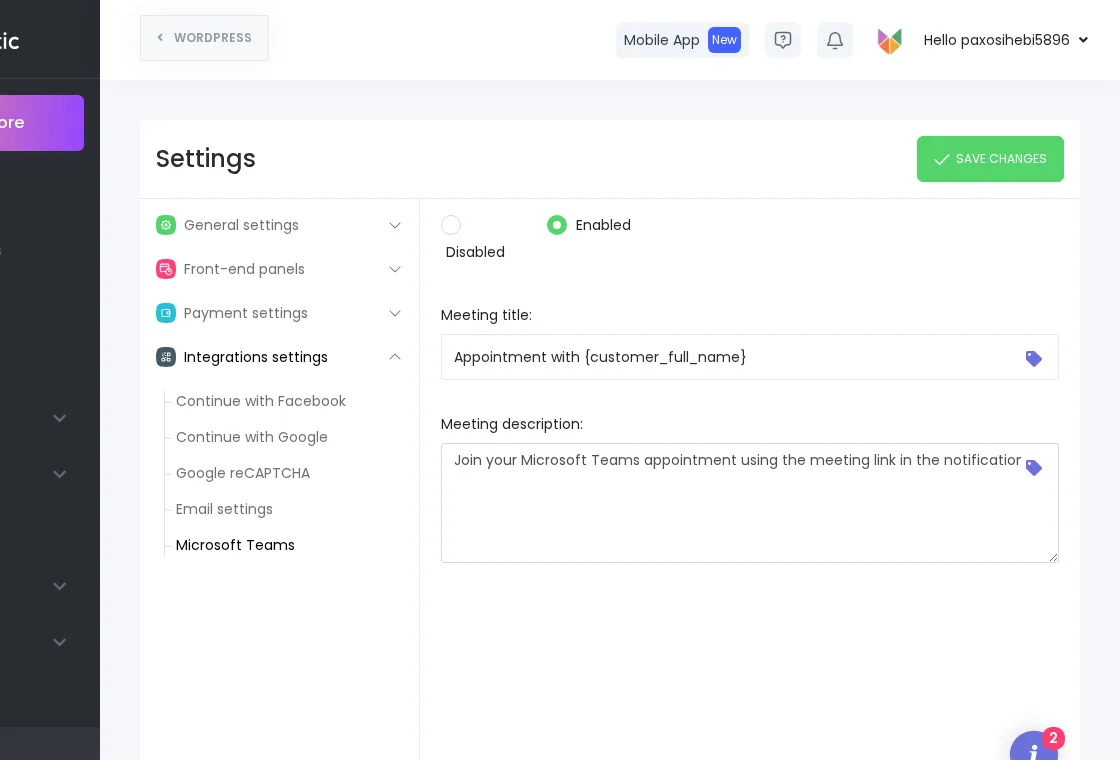Viewport: 1120px width, 760px height.
Task: Open the Mobile App button
Action: [x=682, y=40]
